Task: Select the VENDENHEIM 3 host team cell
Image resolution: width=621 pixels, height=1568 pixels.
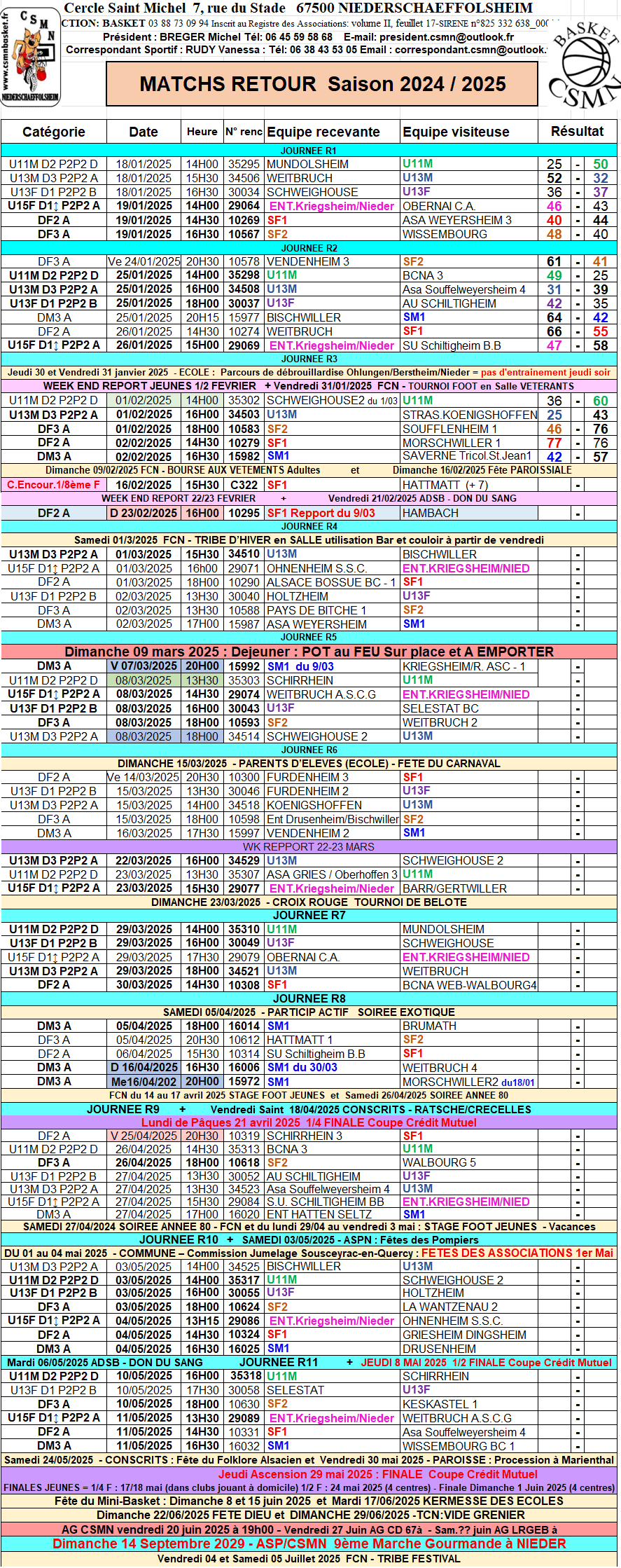Action: [333, 261]
